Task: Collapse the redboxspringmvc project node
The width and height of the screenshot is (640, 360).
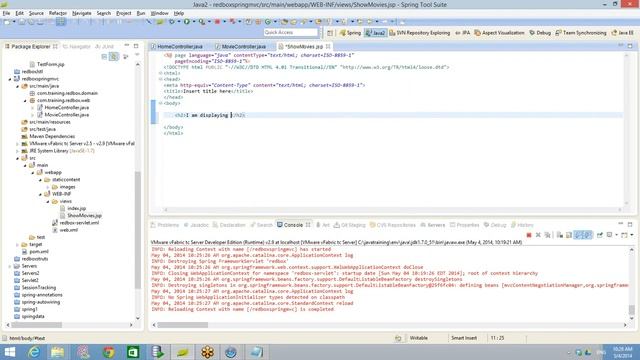Action: (x=10, y=79)
